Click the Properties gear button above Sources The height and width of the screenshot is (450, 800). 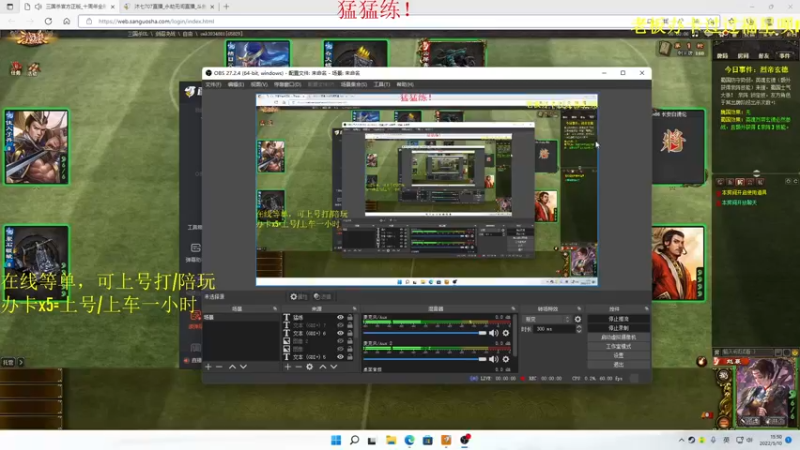coord(298,296)
